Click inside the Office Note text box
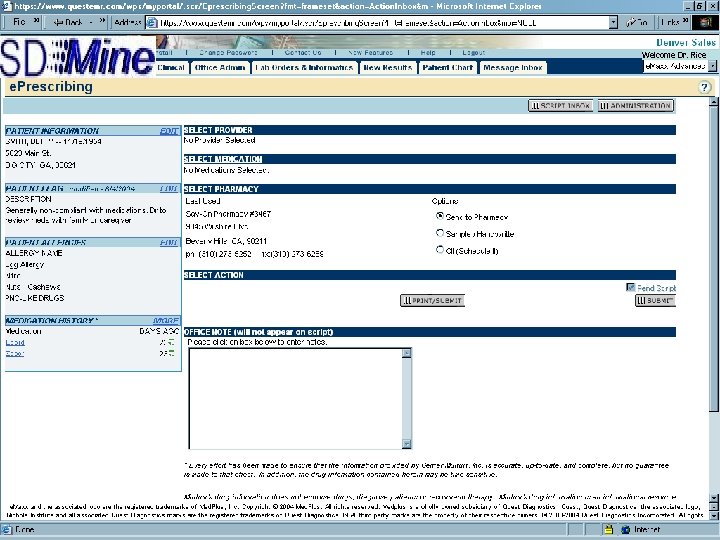720x540 pixels. click(x=296, y=399)
